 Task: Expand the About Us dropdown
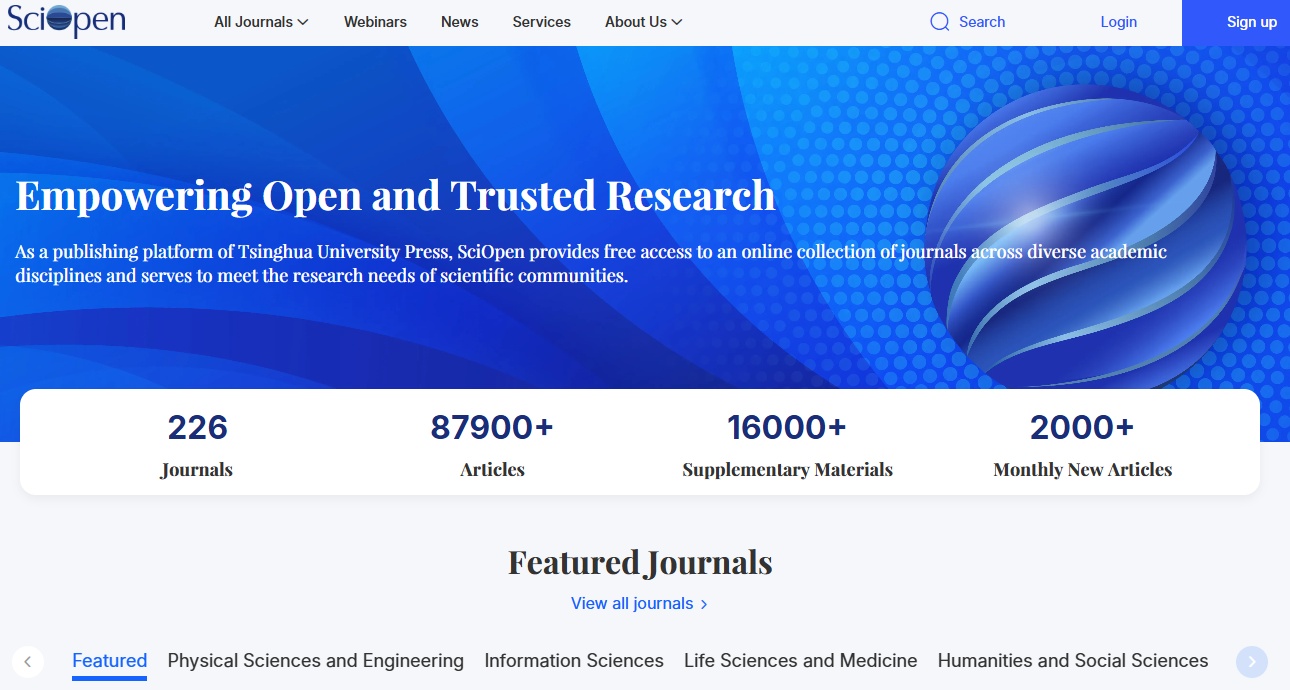644,22
